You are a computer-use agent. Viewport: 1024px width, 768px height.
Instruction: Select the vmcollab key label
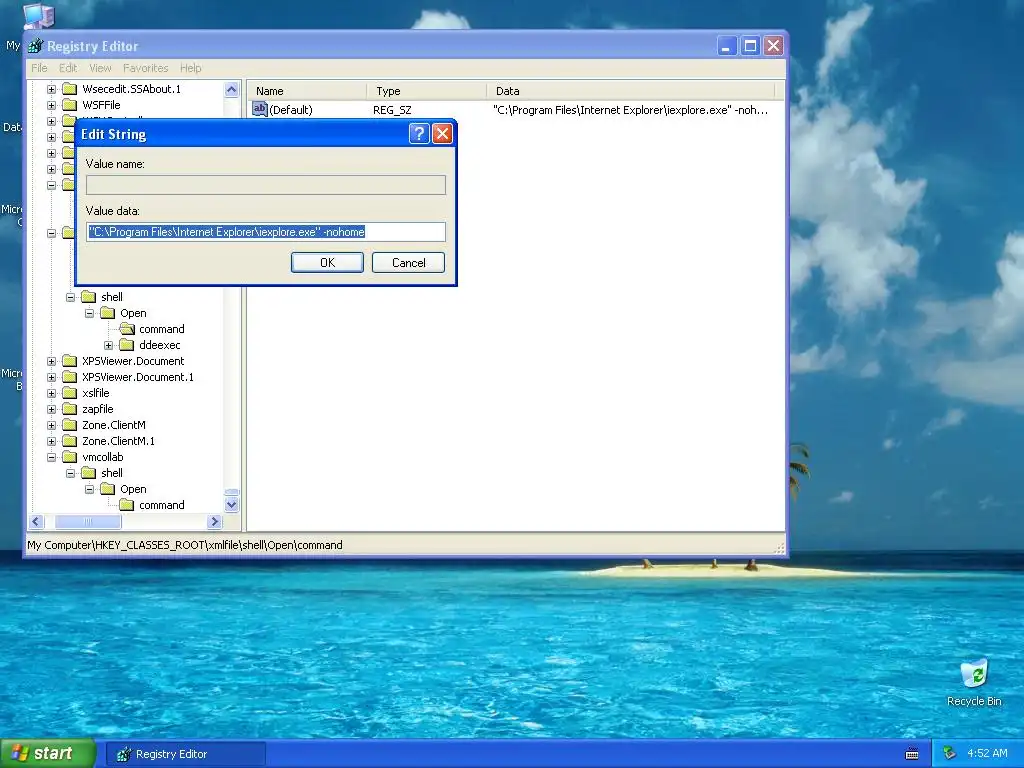tap(103, 457)
